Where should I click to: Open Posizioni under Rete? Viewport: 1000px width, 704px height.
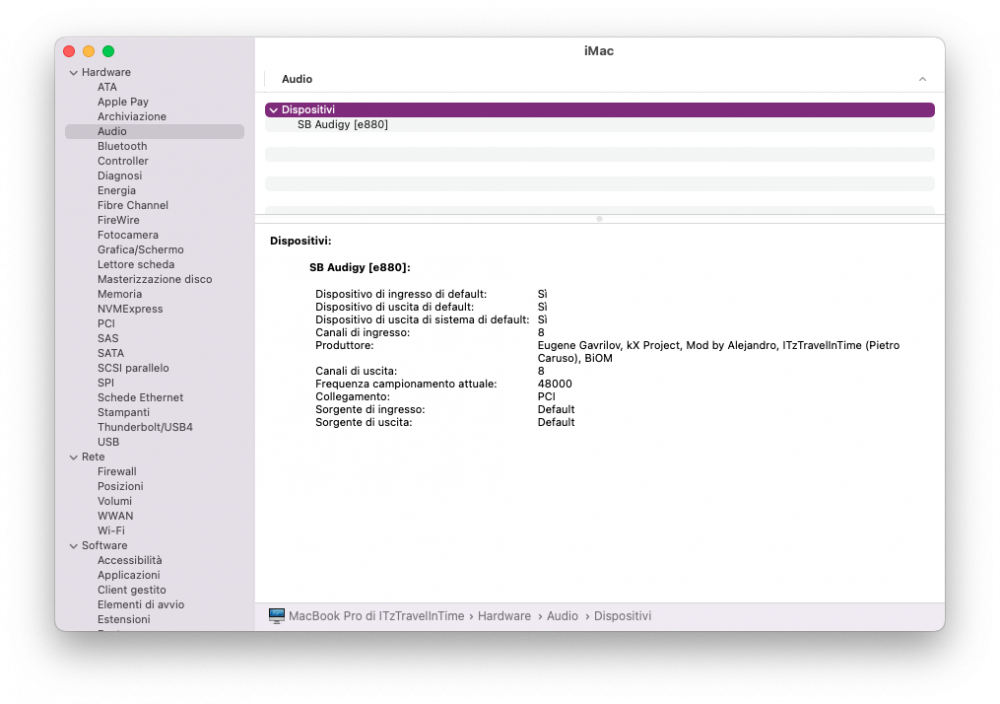[121, 486]
